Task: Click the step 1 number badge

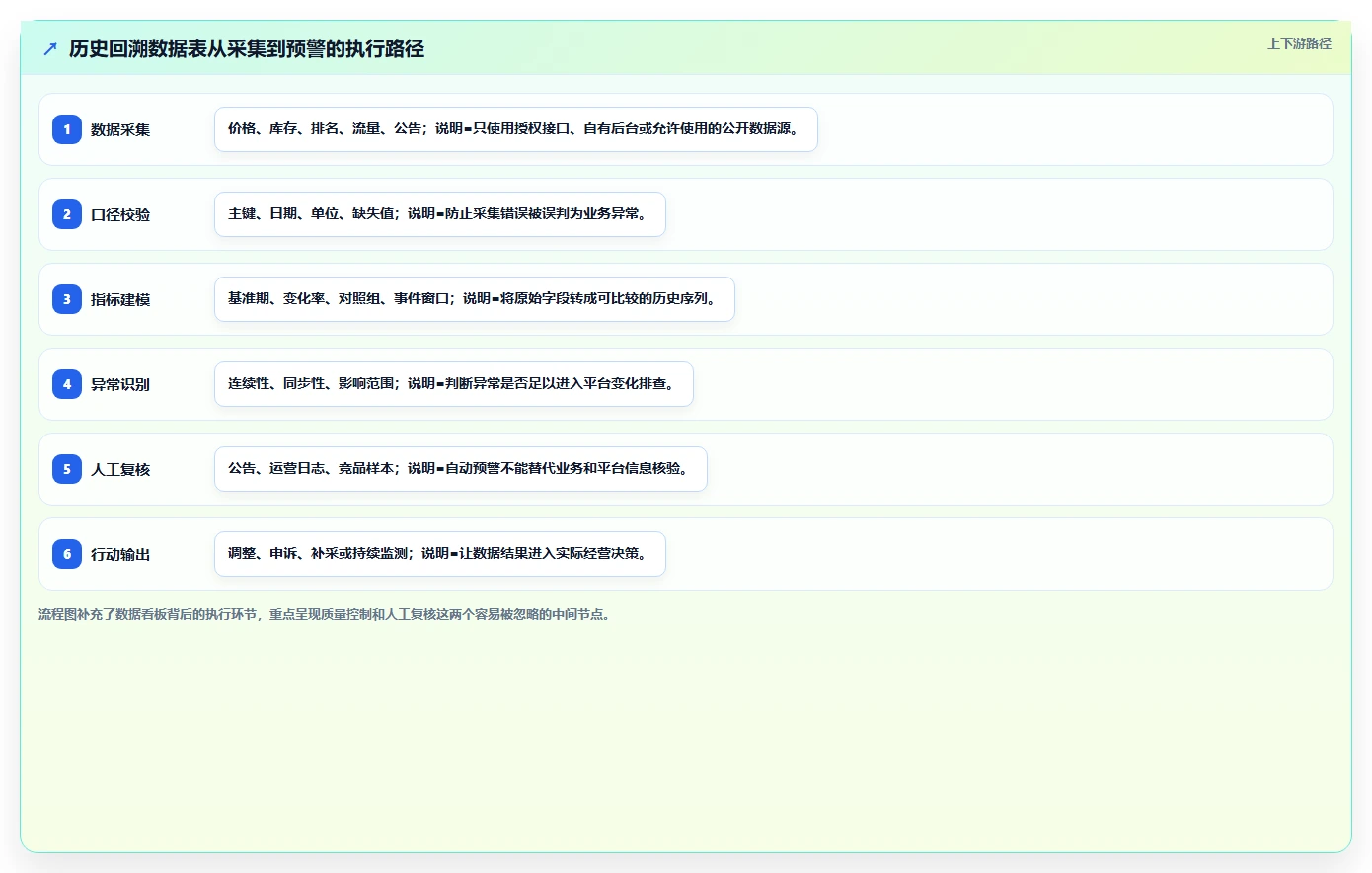Action: click(x=67, y=129)
